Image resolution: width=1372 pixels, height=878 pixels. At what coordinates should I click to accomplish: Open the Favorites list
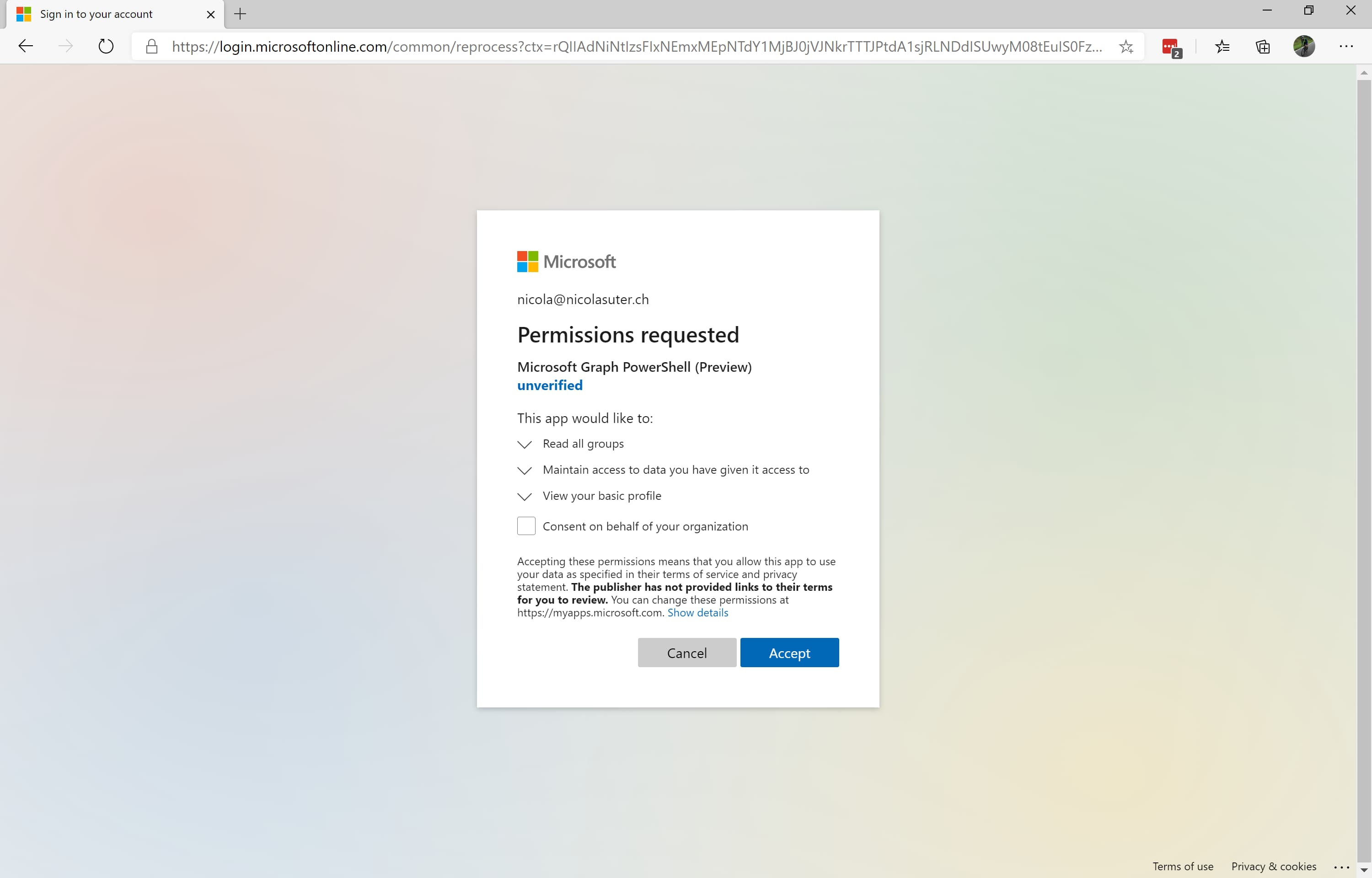[1222, 47]
